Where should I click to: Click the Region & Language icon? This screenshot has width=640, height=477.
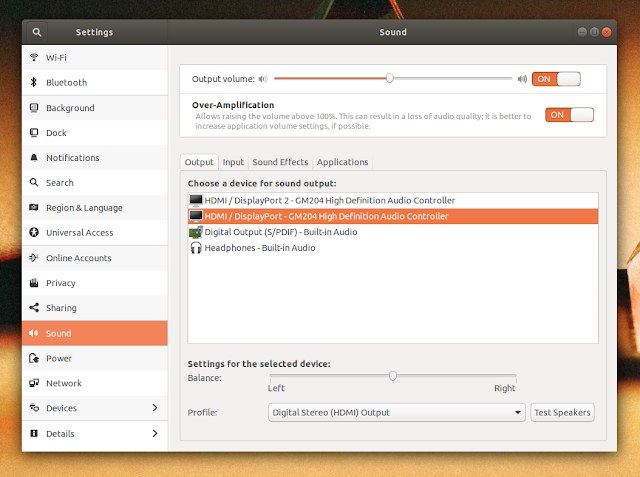click(x=34, y=207)
